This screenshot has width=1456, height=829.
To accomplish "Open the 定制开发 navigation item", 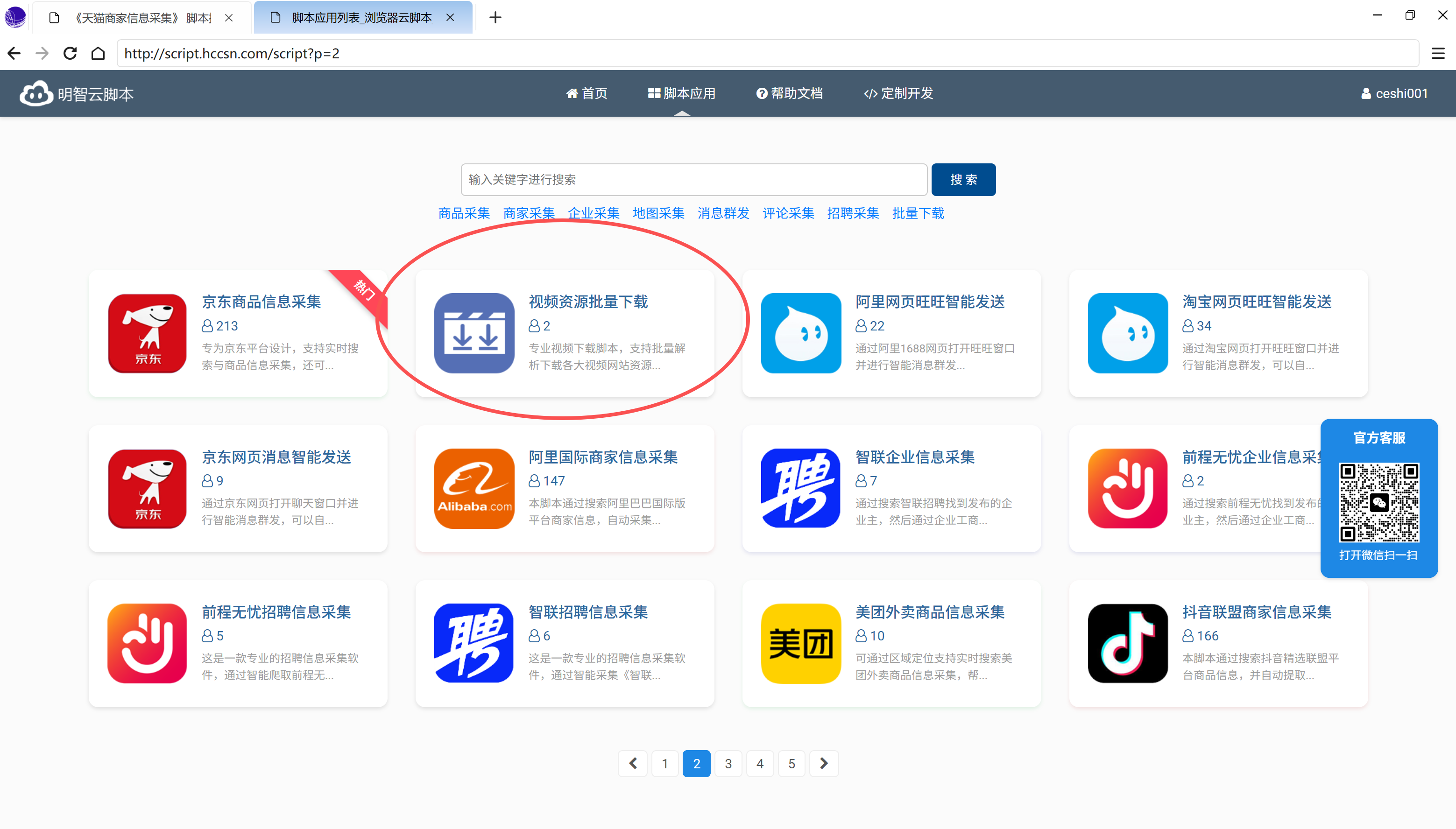I will pyautogui.click(x=898, y=93).
